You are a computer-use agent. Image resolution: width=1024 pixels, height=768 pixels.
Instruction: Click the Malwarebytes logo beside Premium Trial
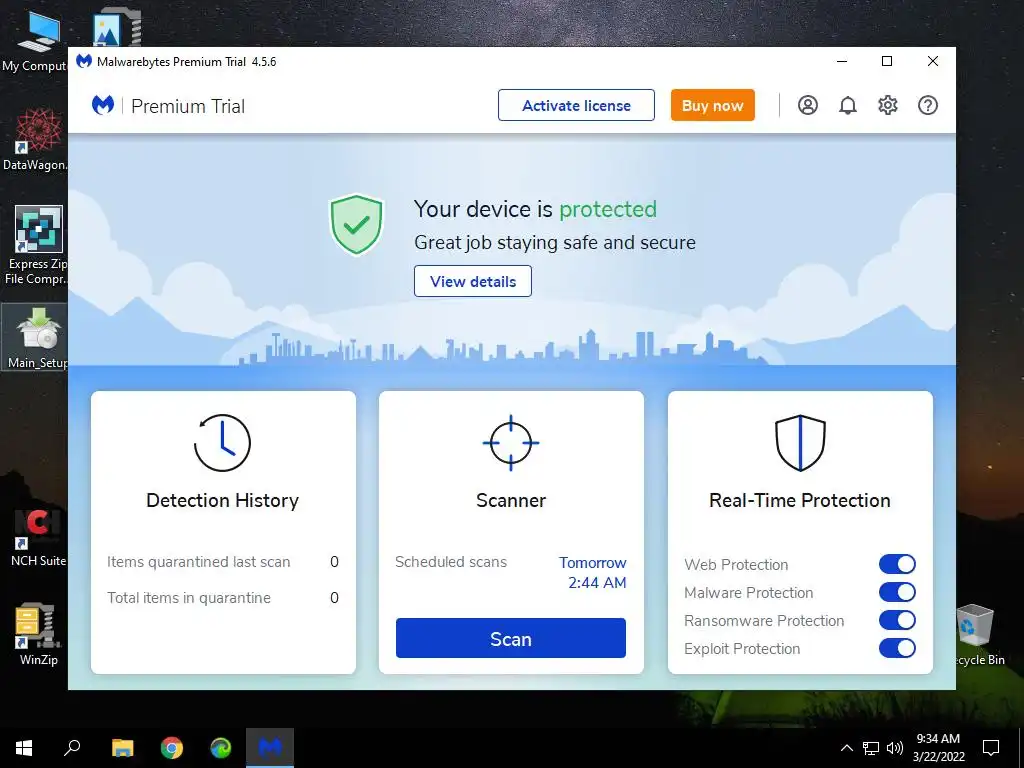pyautogui.click(x=103, y=105)
